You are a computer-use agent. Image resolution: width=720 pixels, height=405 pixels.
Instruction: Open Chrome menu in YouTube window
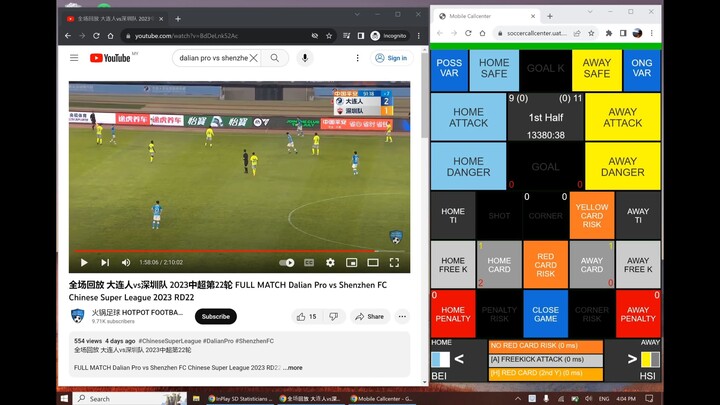click(418, 36)
